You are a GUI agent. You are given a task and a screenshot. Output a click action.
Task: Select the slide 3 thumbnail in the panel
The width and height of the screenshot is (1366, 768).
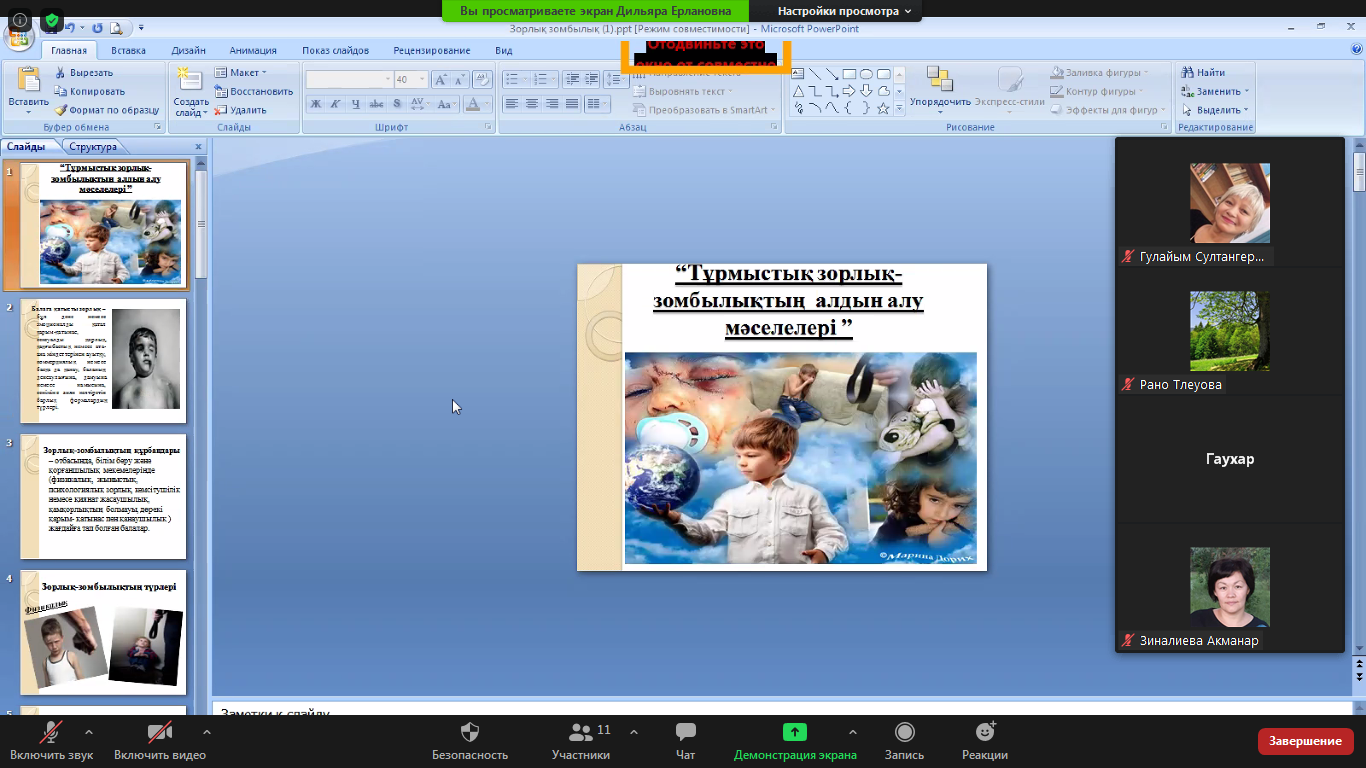103,496
